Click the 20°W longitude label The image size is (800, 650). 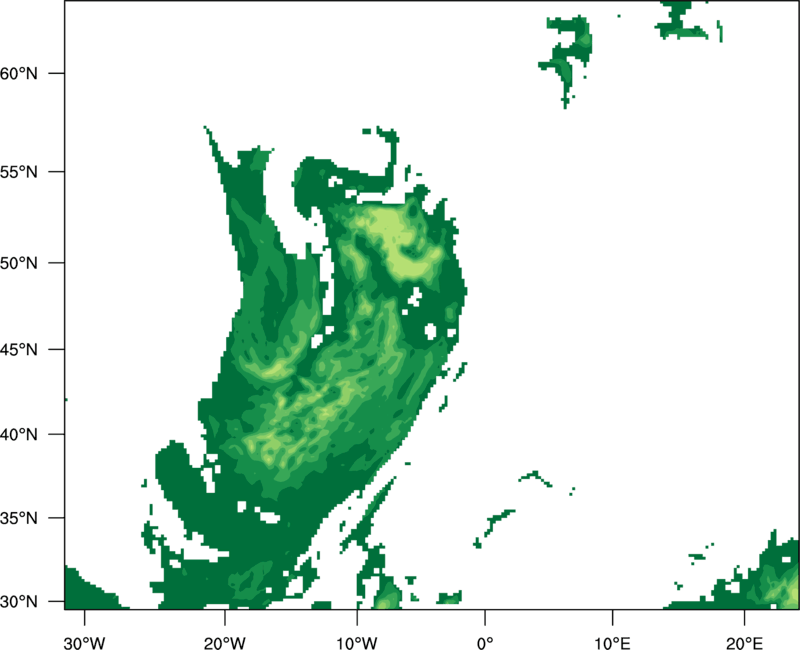[225, 643]
